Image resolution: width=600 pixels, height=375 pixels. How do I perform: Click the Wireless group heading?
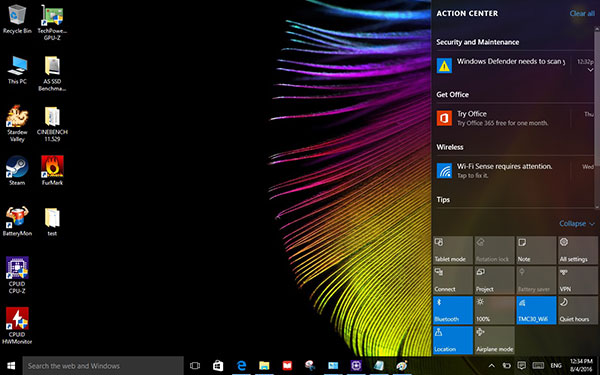point(450,147)
